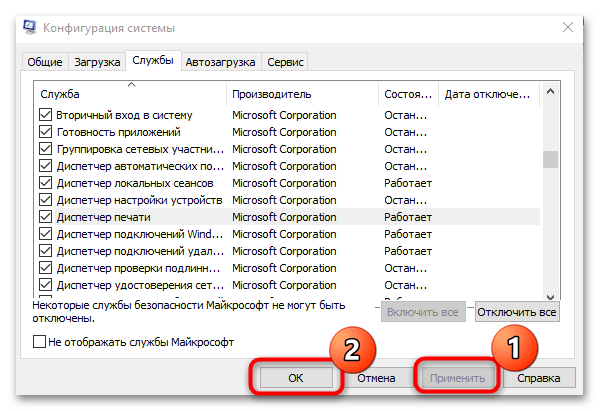The width and height of the screenshot is (600, 411).
Task: Uncheck Диспетчер удостоверения сет... service
Action: (x=46, y=285)
